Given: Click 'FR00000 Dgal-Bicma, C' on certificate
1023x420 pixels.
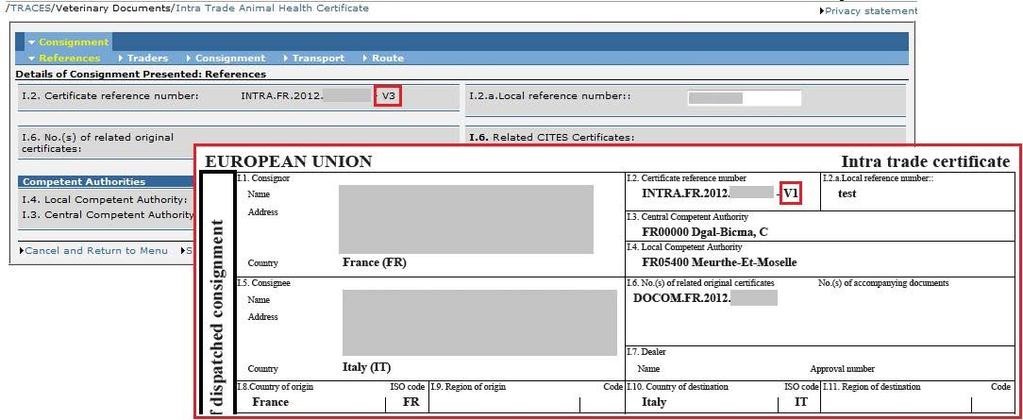Looking at the screenshot, I should pyautogui.click(x=705, y=232).
